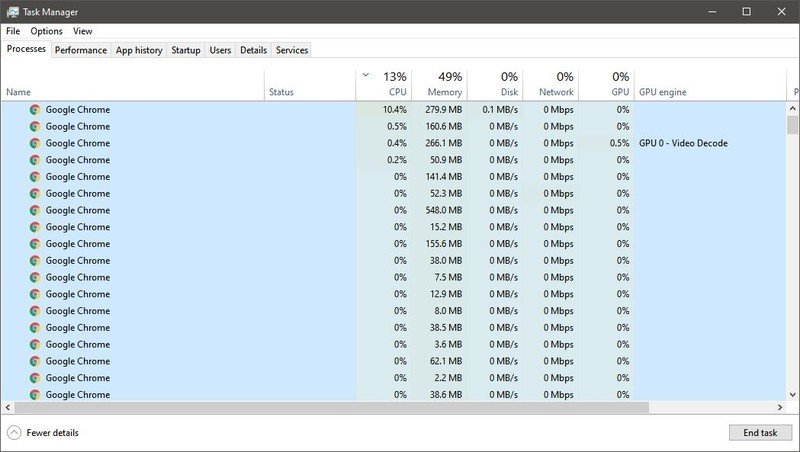Viewport: 800px width, 452px height.
Task: Sort by the GPU engine column header
Action: [710, 85]
